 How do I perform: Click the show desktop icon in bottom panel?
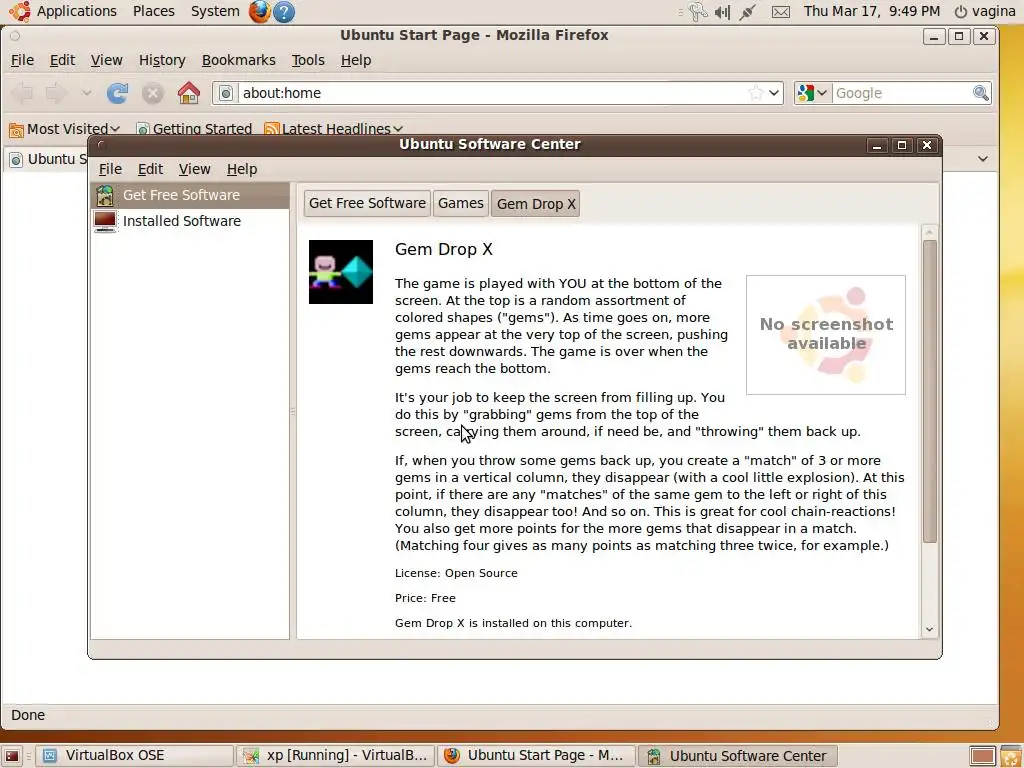click(12, 756)
